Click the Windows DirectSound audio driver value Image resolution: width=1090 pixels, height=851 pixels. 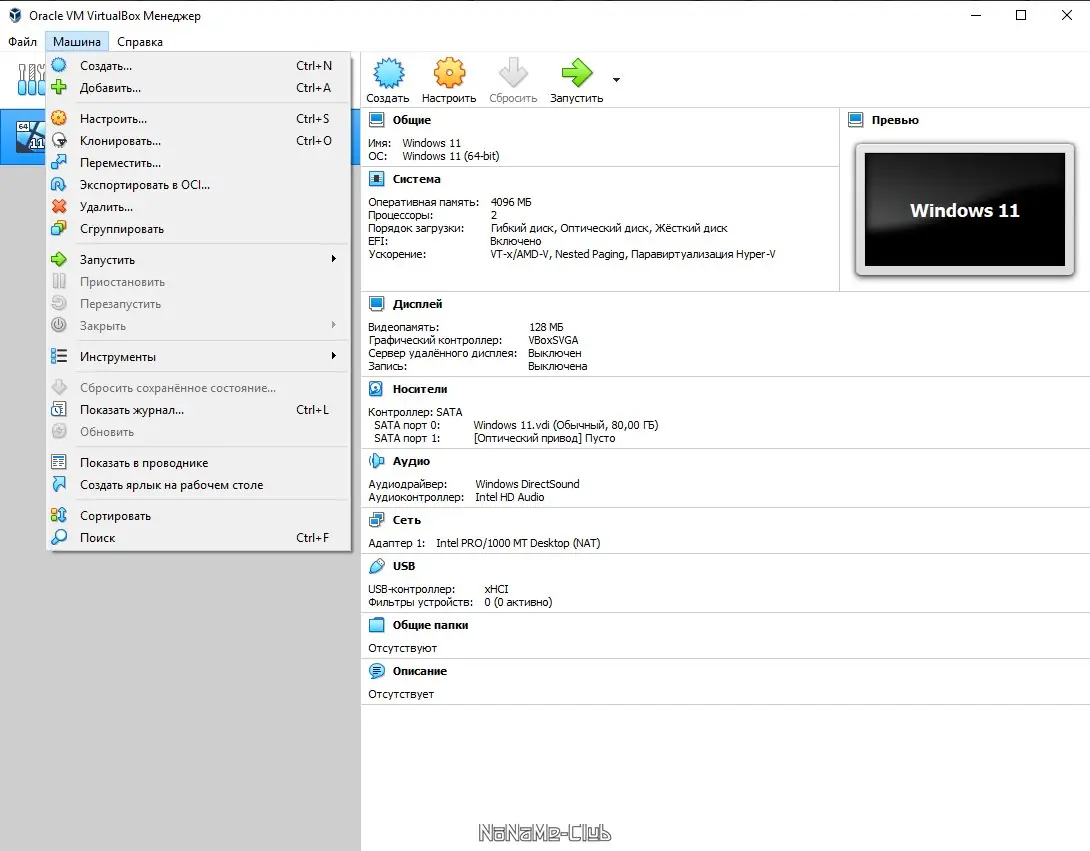click(527, 484)
